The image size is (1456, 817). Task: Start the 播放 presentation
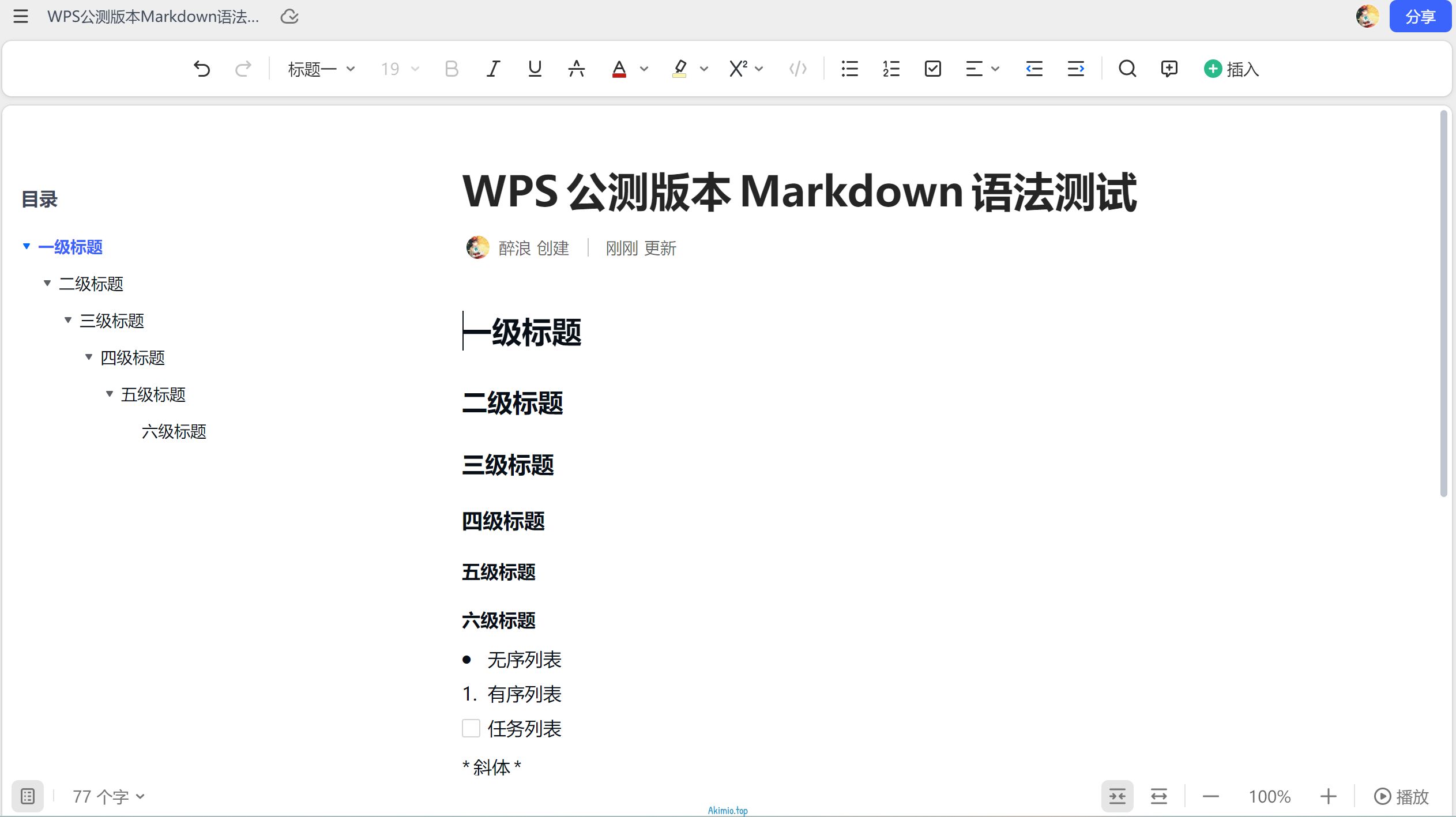1402,797
